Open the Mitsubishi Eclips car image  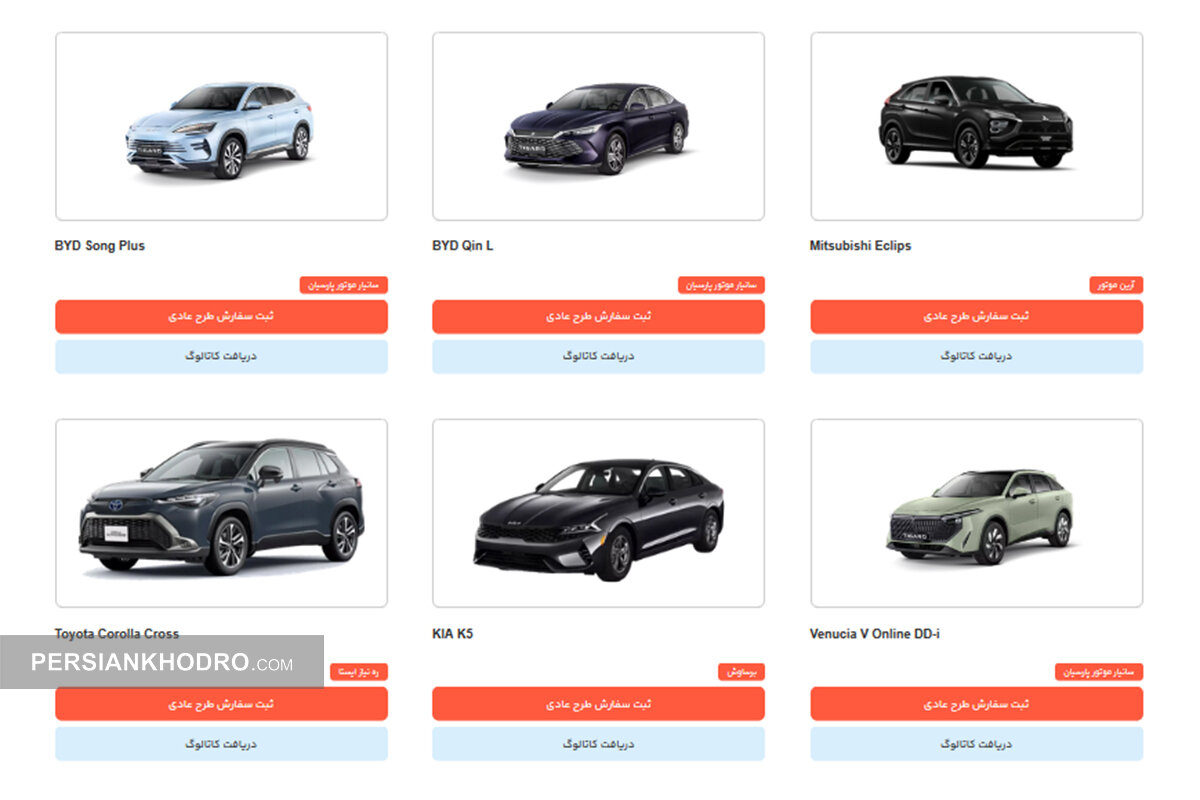(976, 126)
